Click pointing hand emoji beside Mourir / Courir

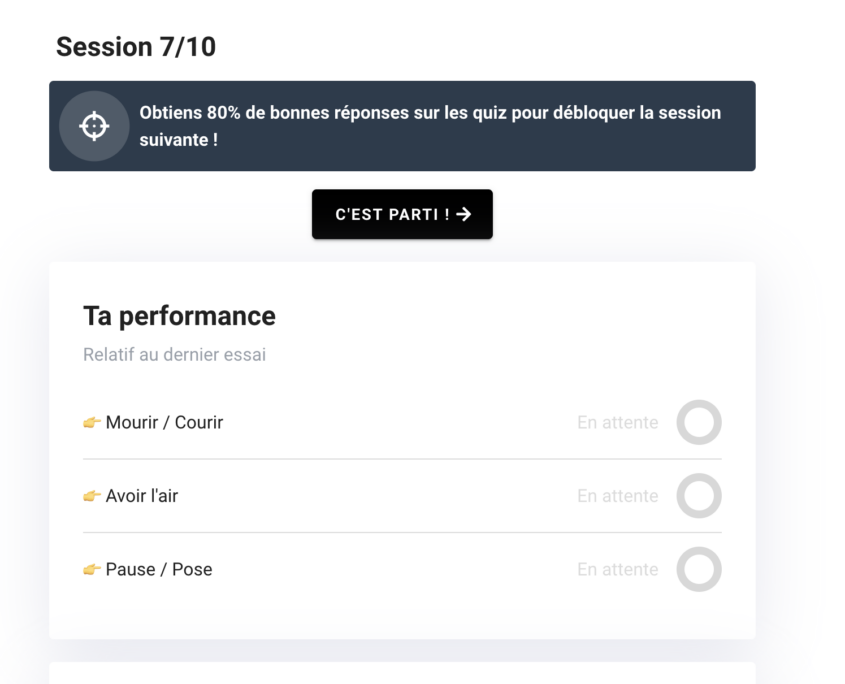tap(92, 422)
